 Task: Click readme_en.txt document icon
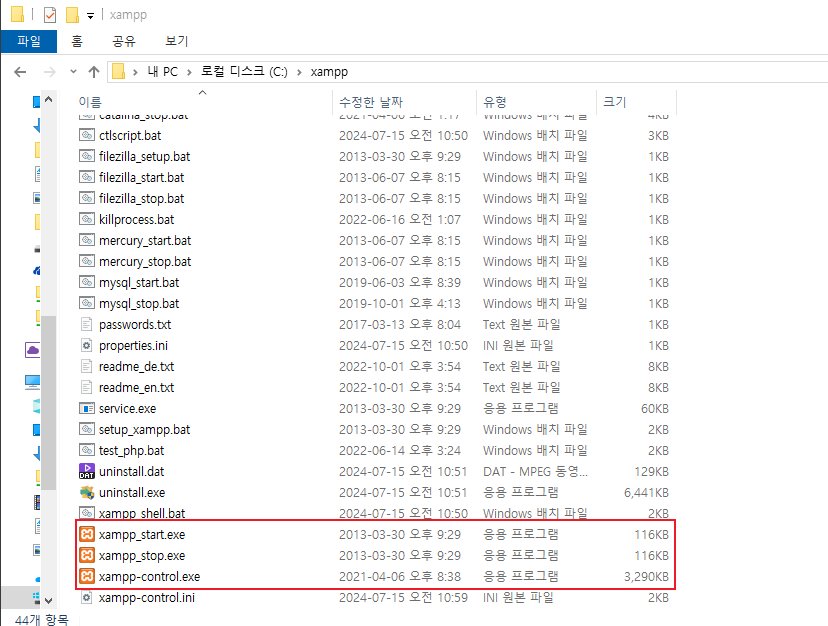tap(87, 387)
